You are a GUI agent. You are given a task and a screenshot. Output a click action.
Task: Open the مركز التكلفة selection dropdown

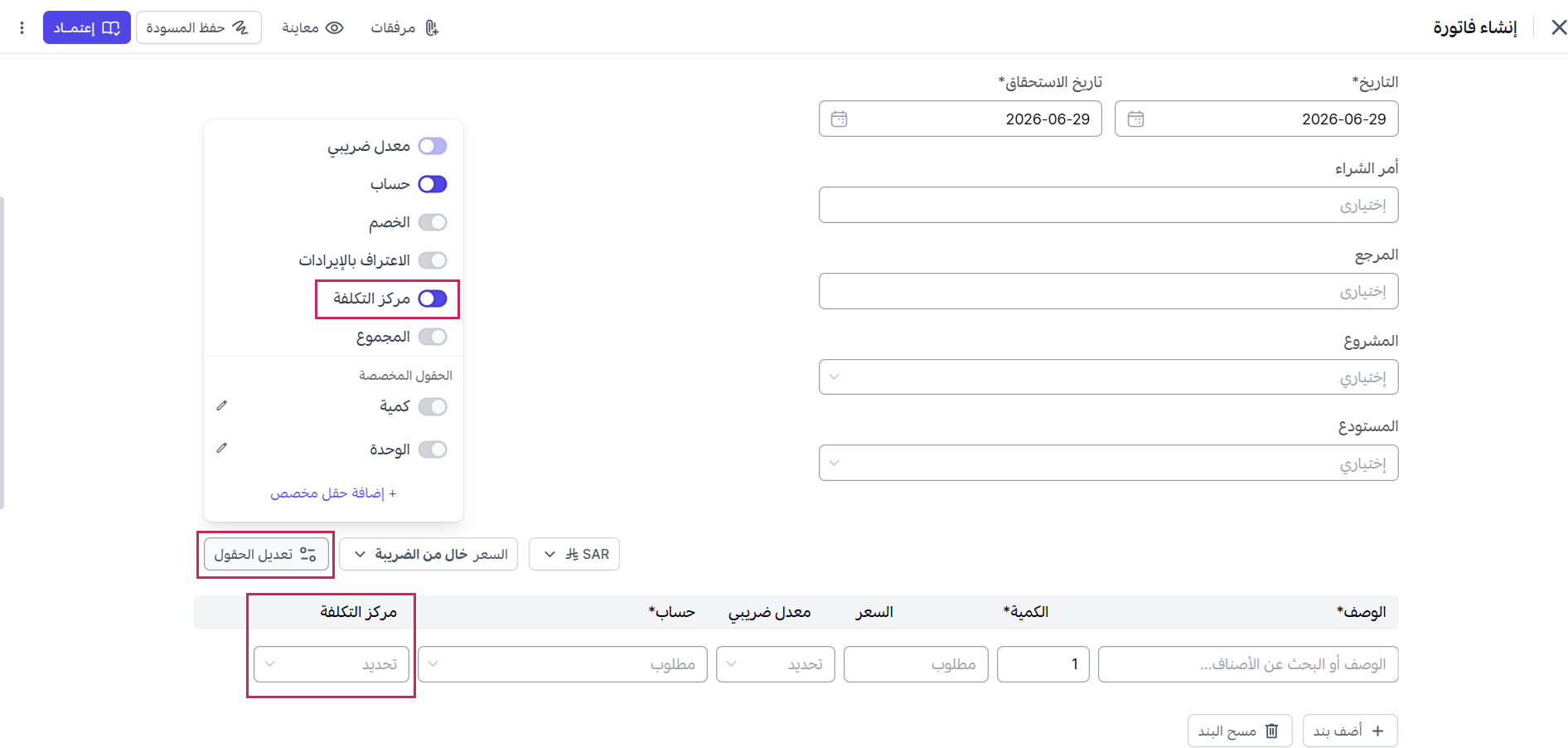click(332, 664)
